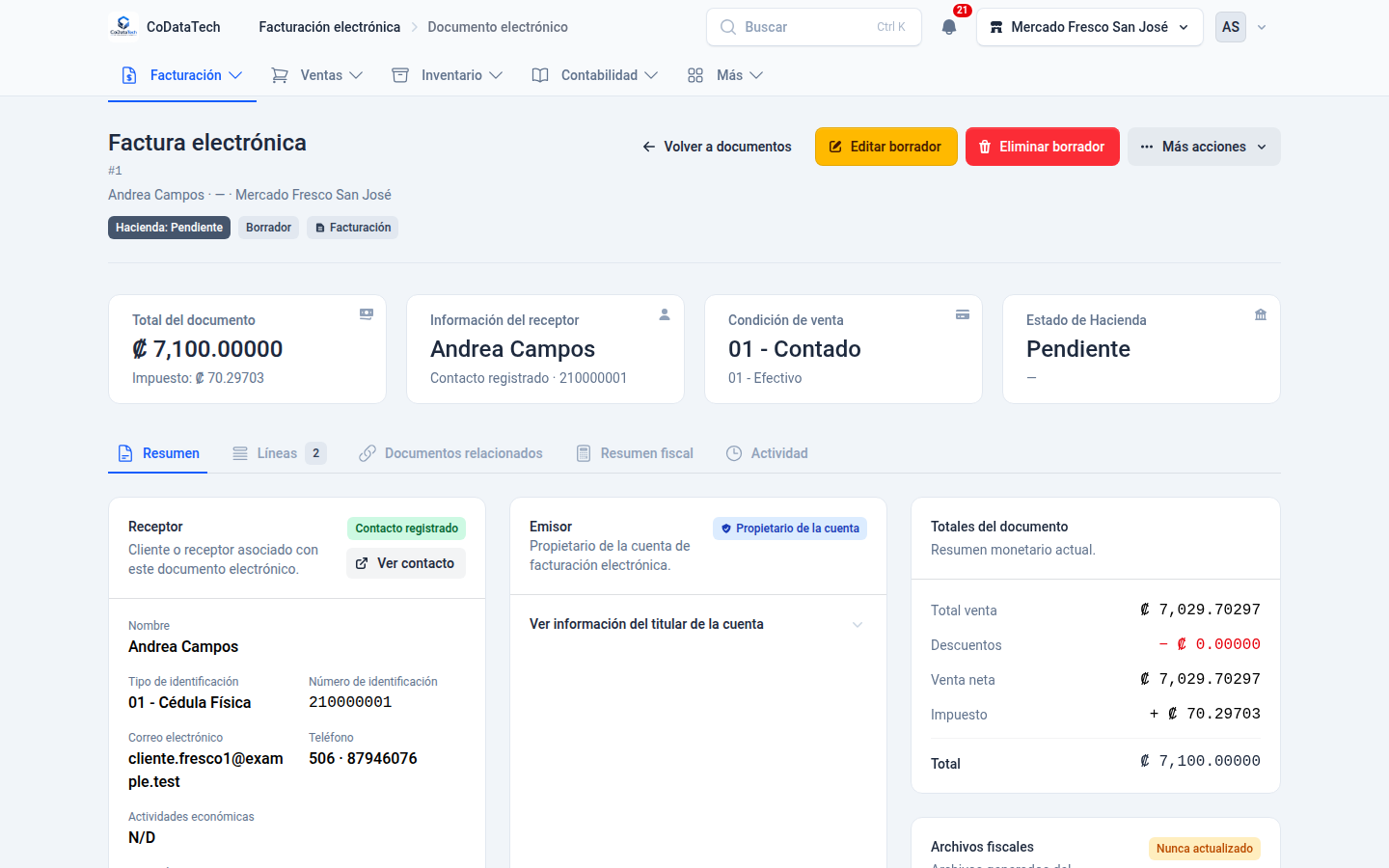Click the CoDataTech logo icon
The height and width of the screenshot is (868, 1389).
123,27
